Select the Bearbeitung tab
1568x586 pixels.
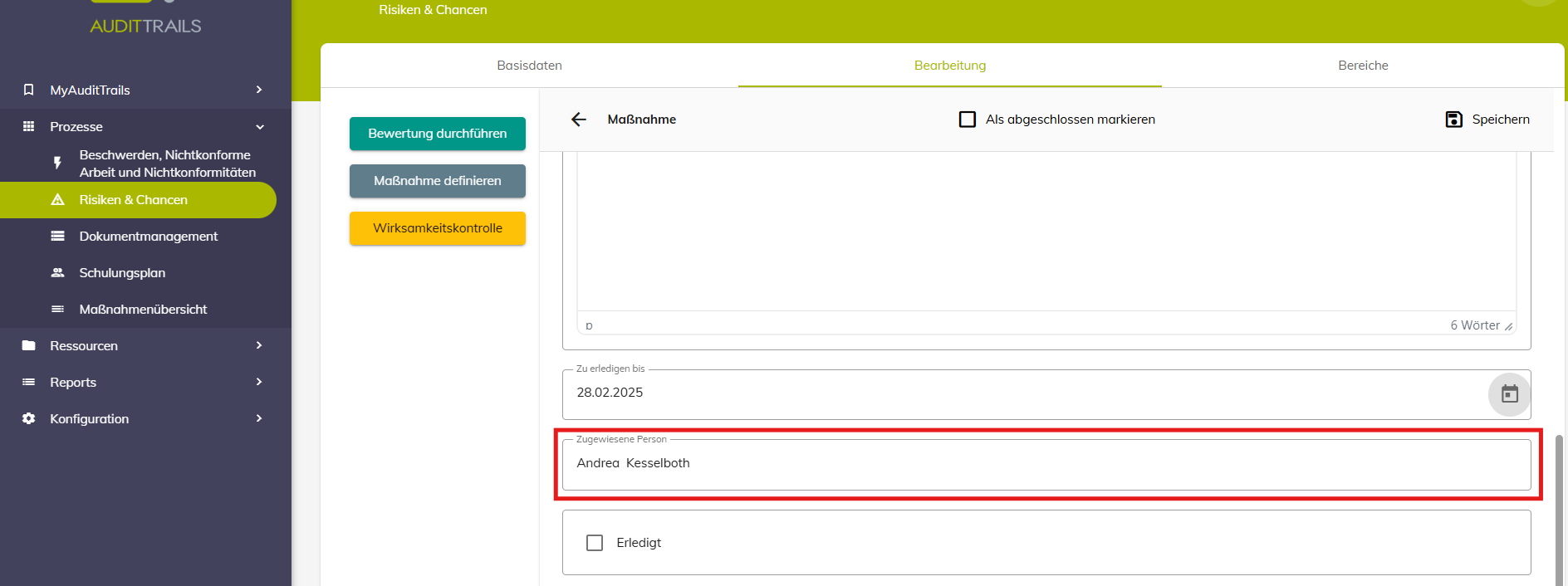[950, 66]
